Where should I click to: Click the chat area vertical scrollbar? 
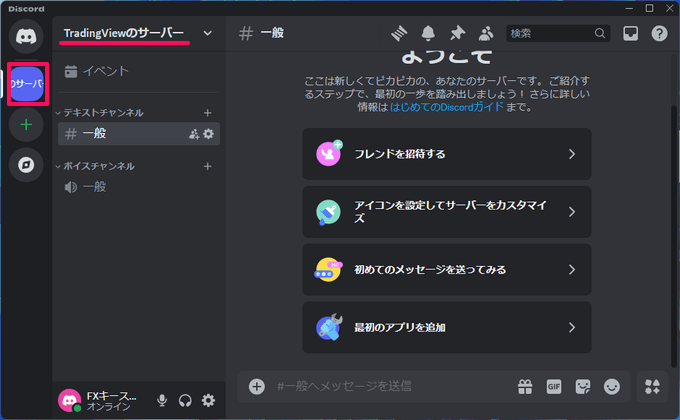point(674,236)
